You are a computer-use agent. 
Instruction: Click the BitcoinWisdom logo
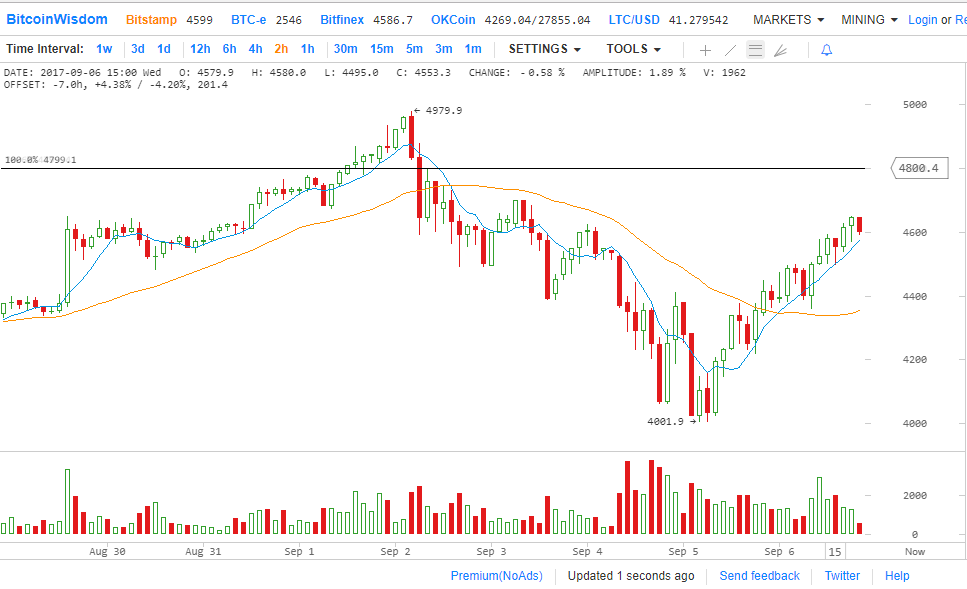coord(56,19)
